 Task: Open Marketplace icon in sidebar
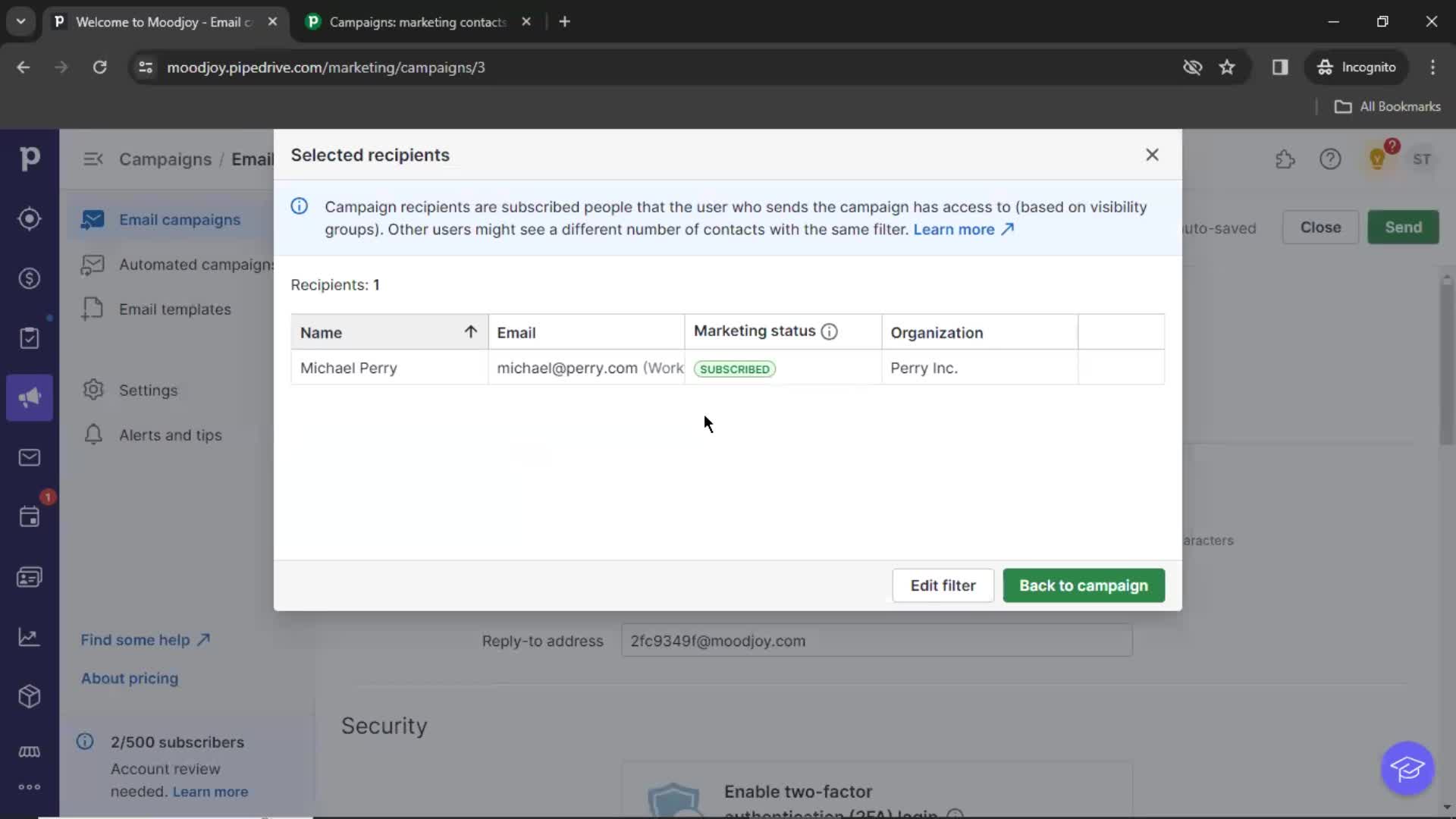30,752
